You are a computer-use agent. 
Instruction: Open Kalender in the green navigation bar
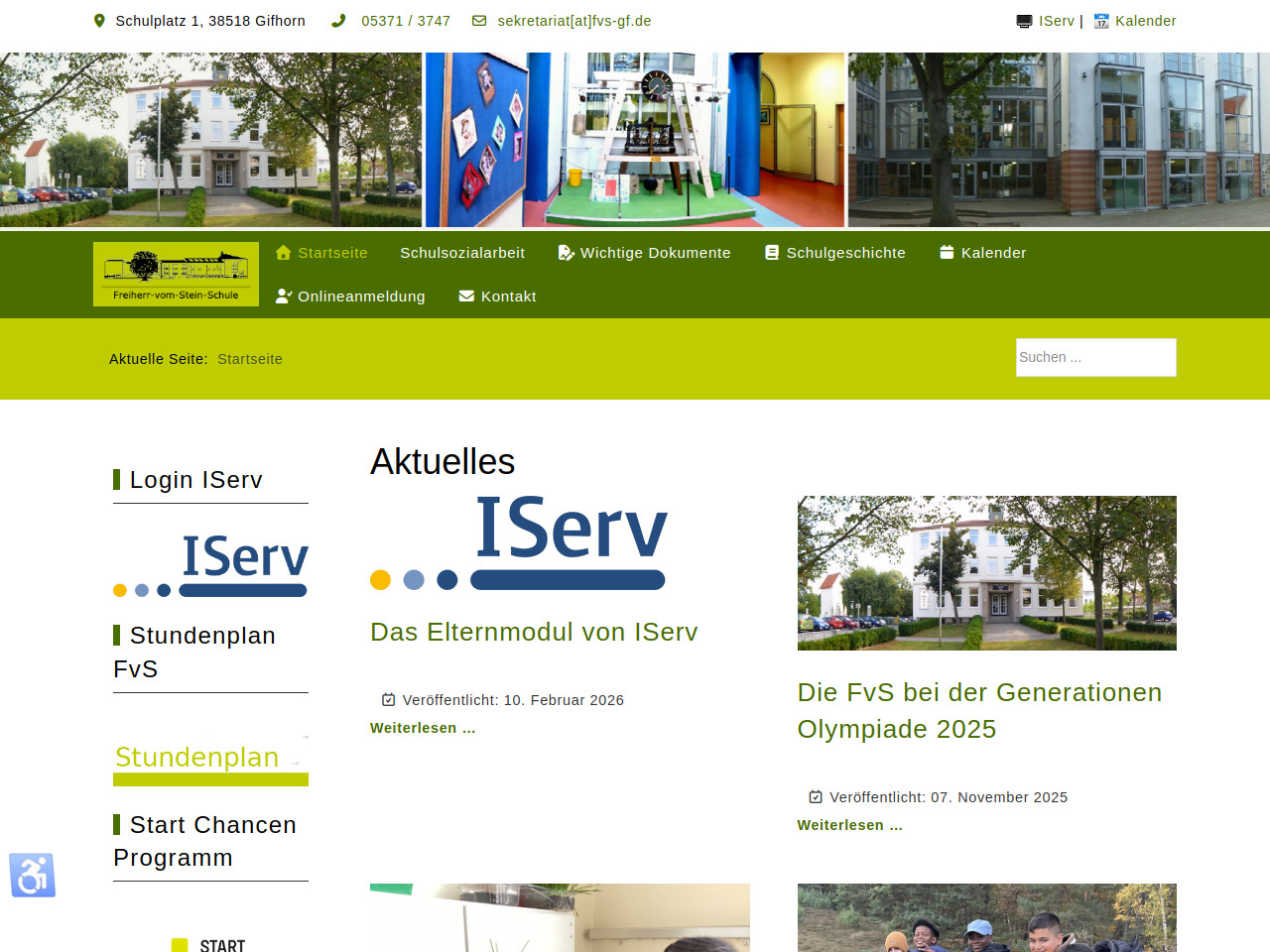(x=993, y=253)
